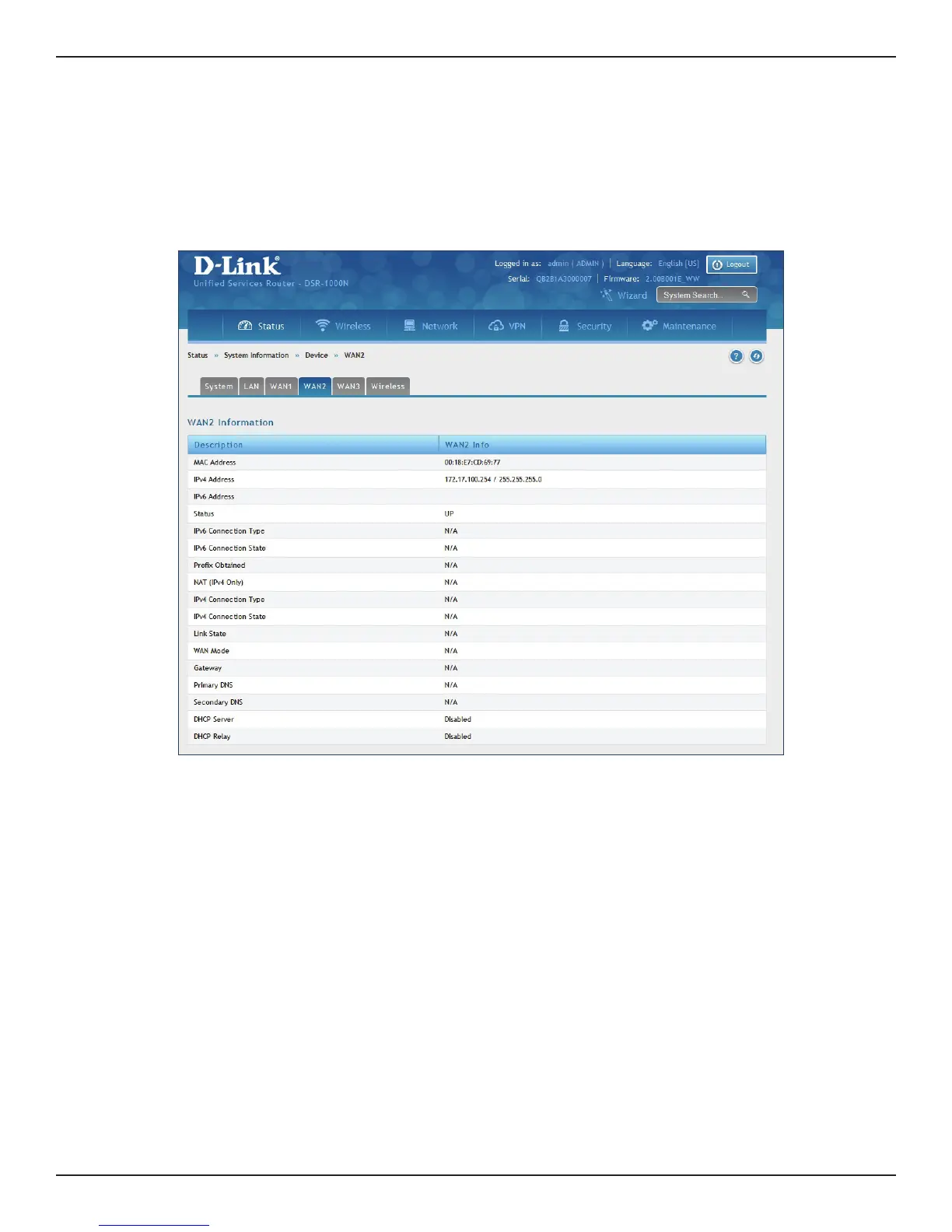Screen dimensions: 952x1232
Task: Click the Link State label
Action: (210, 634)
